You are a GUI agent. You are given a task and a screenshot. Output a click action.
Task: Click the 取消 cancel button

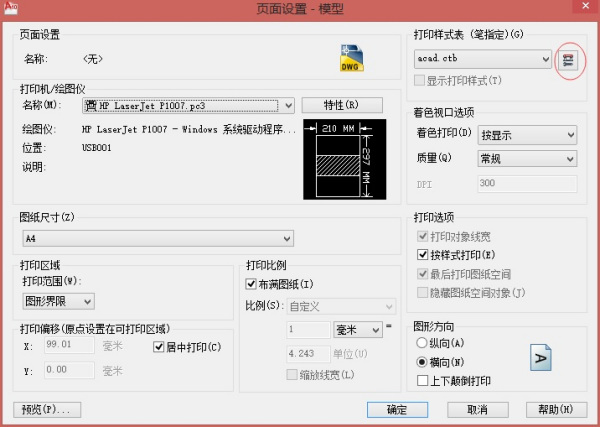pyautogui.click(x=478, y=410)
